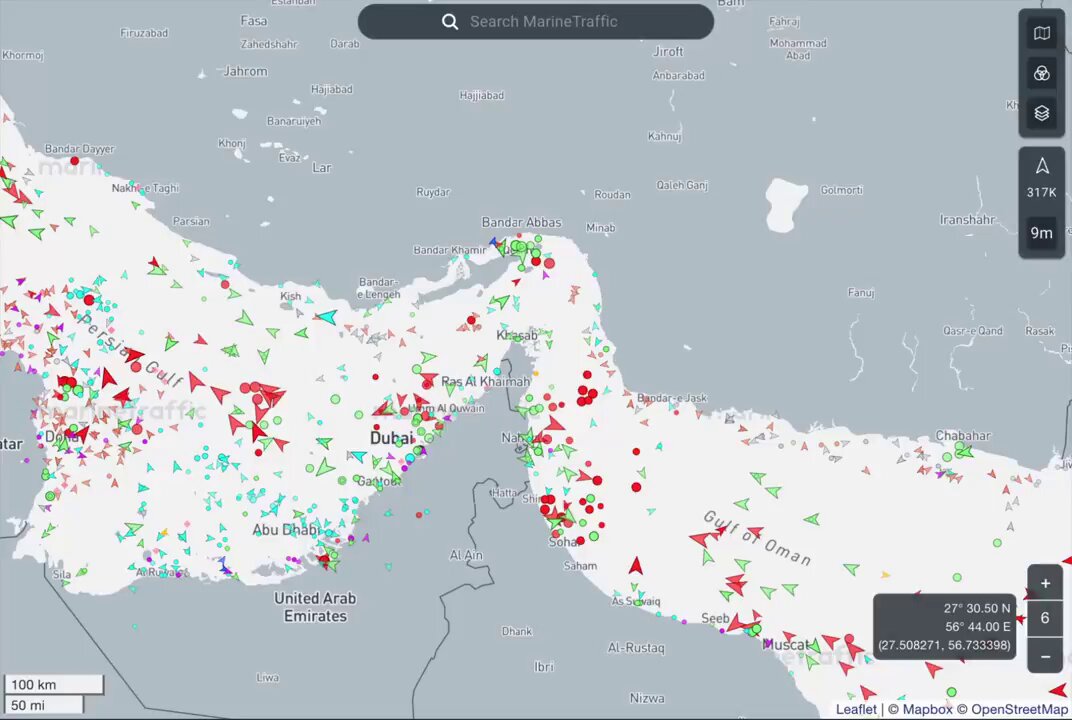Screen dimensions: 1072x720
Task: Click the Kish island label
Action: tap(291, 296)
